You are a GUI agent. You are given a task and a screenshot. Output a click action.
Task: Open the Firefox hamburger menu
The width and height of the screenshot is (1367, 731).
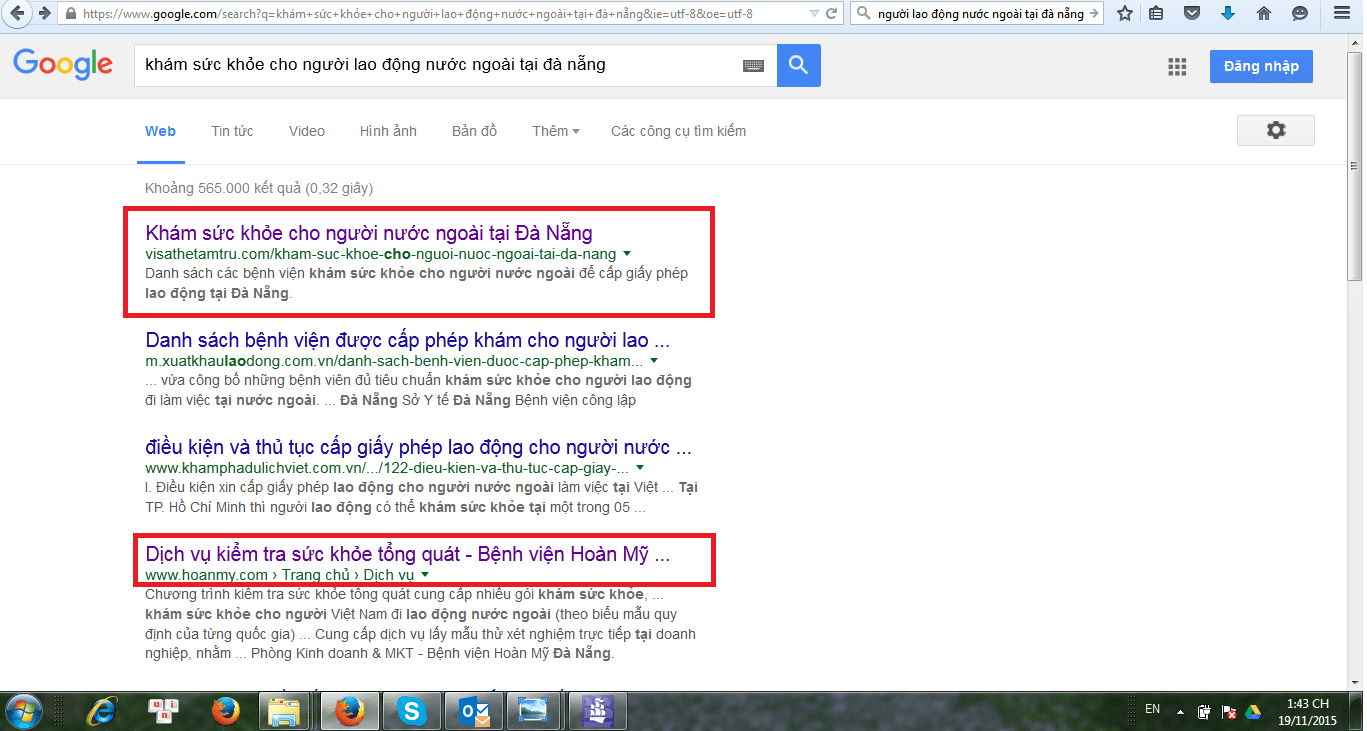point(1342,14)
